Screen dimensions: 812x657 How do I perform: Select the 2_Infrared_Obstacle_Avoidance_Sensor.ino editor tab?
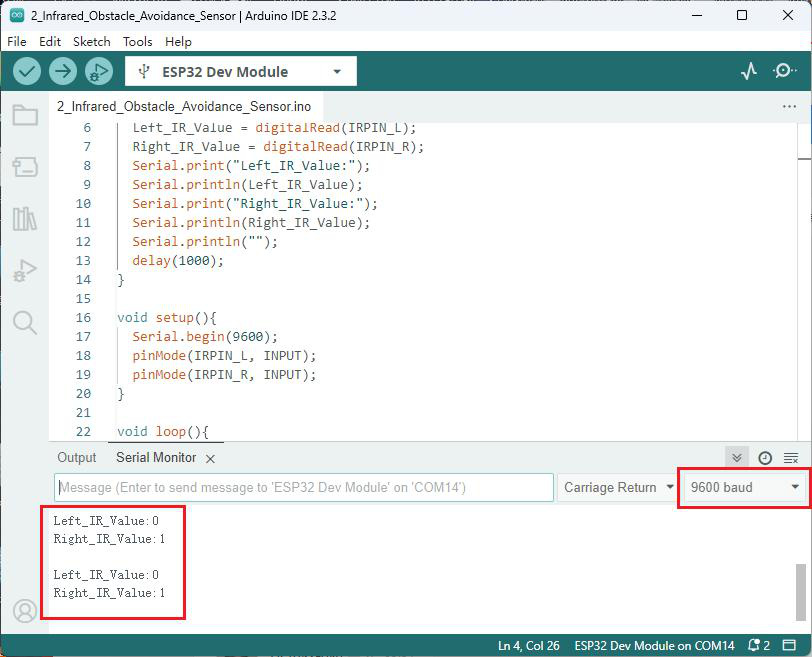(184, 107)
